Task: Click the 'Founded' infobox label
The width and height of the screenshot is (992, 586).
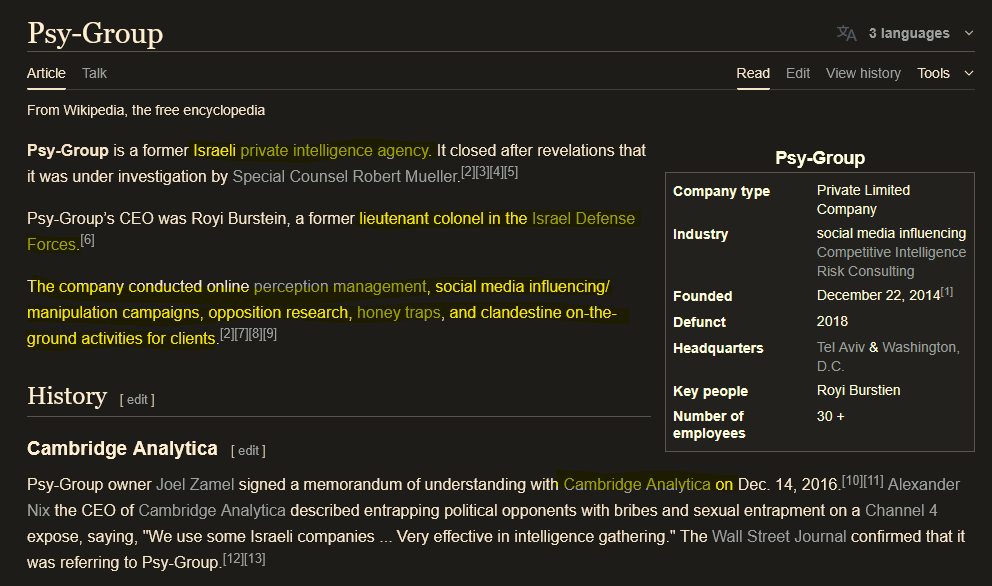Action: tap(702, 296)
